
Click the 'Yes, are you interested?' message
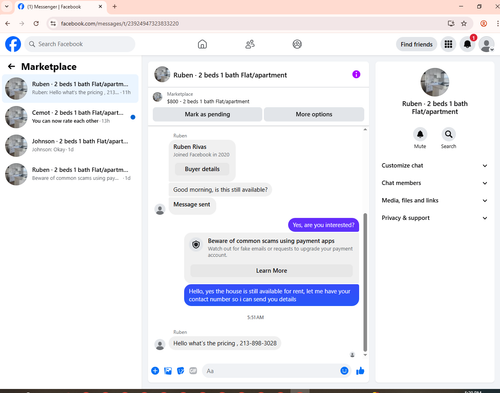coord(323,225)
